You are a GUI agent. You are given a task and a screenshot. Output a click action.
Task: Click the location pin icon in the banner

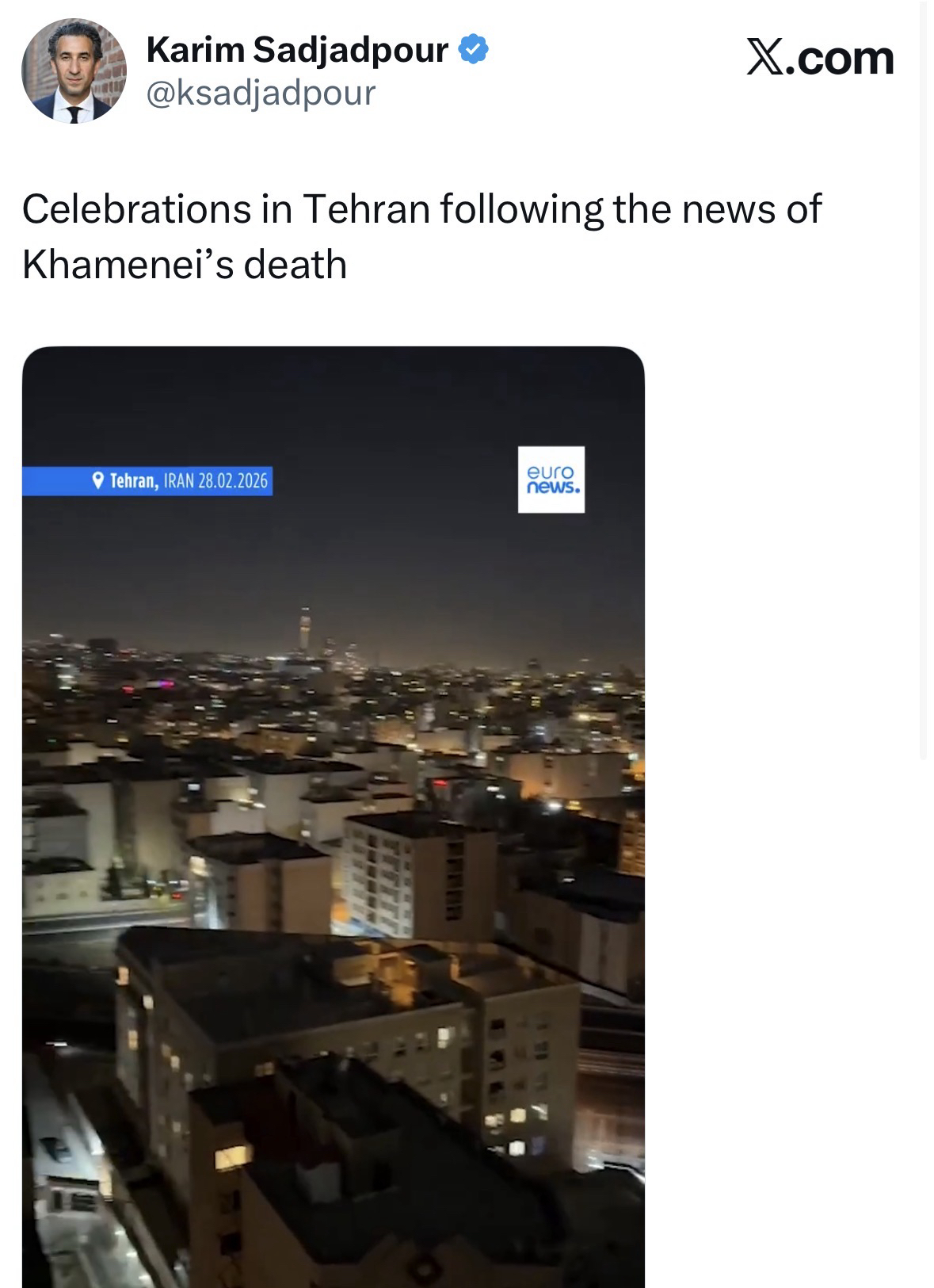97,480
